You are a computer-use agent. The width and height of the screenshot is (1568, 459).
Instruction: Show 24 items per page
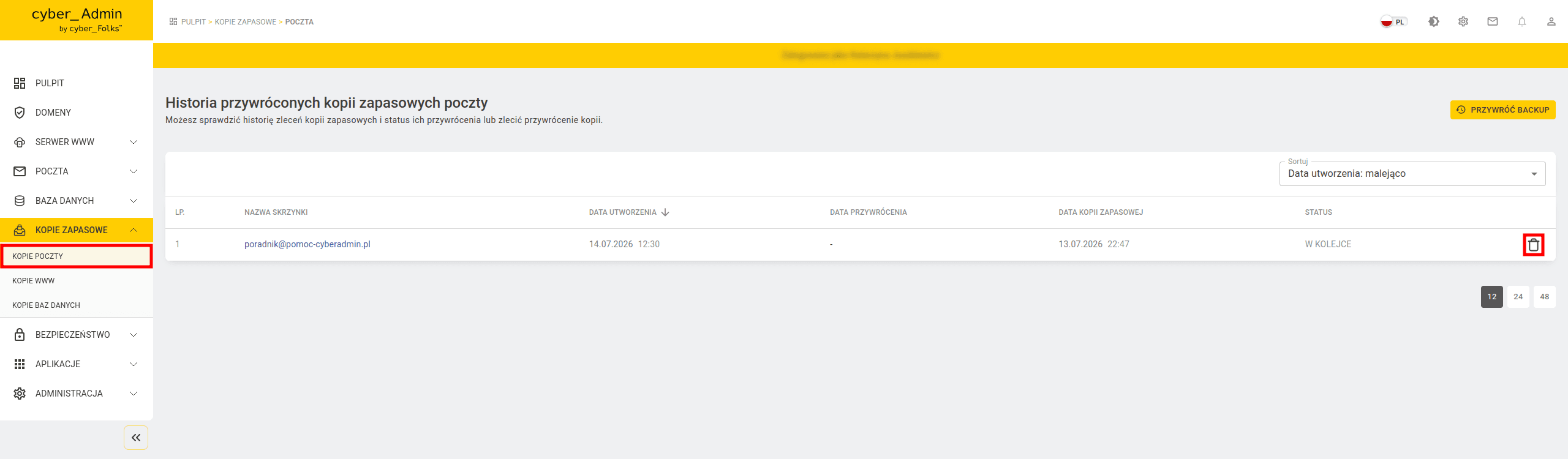pyautogui.click(x=1518, y=297)
